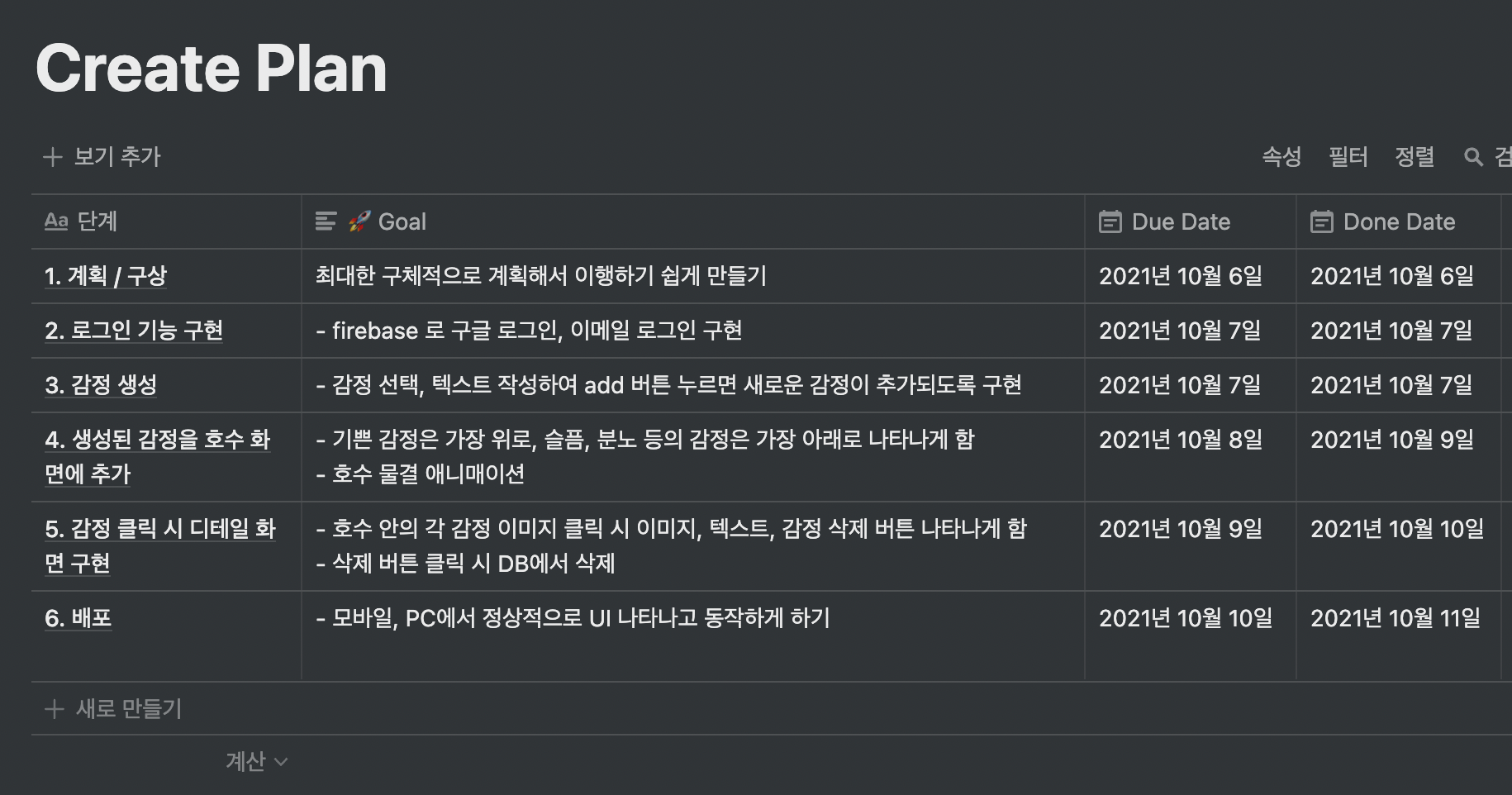Select Done Date cell 2021년 10월 11일
Screen dimensions: 1512x795
point(1398,636)
